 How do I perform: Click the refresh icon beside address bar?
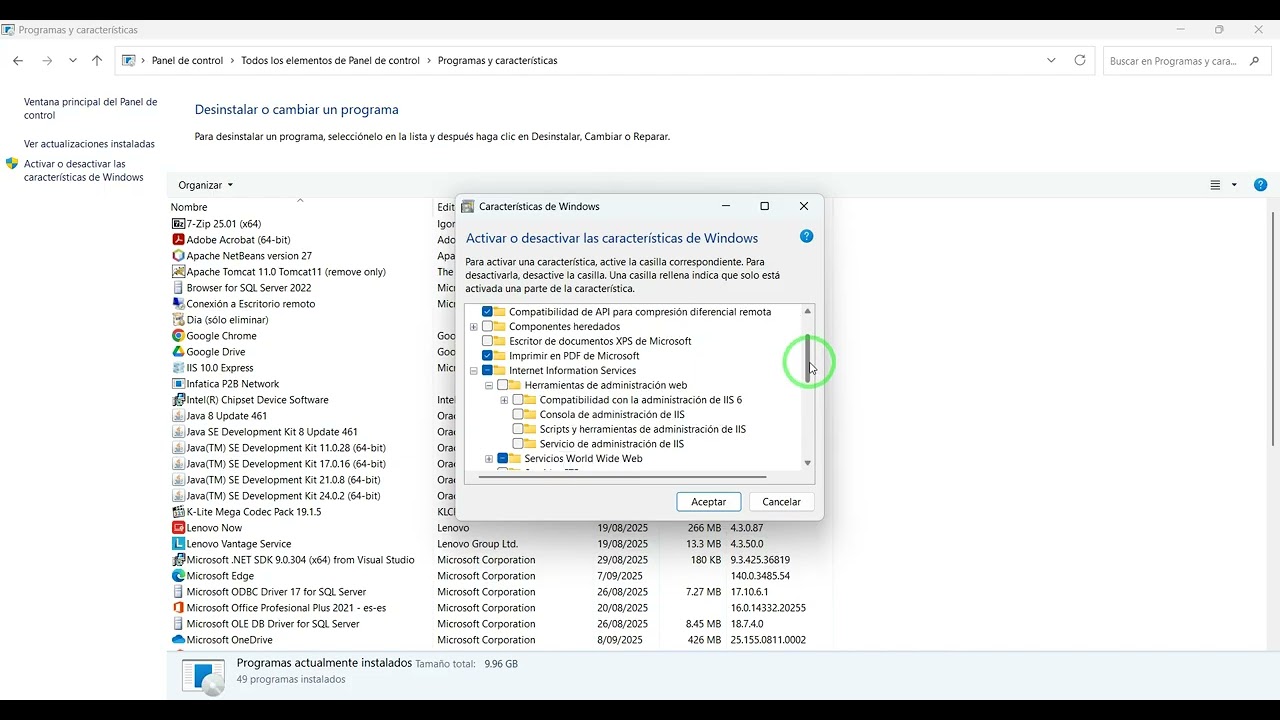pos(1080,60)
